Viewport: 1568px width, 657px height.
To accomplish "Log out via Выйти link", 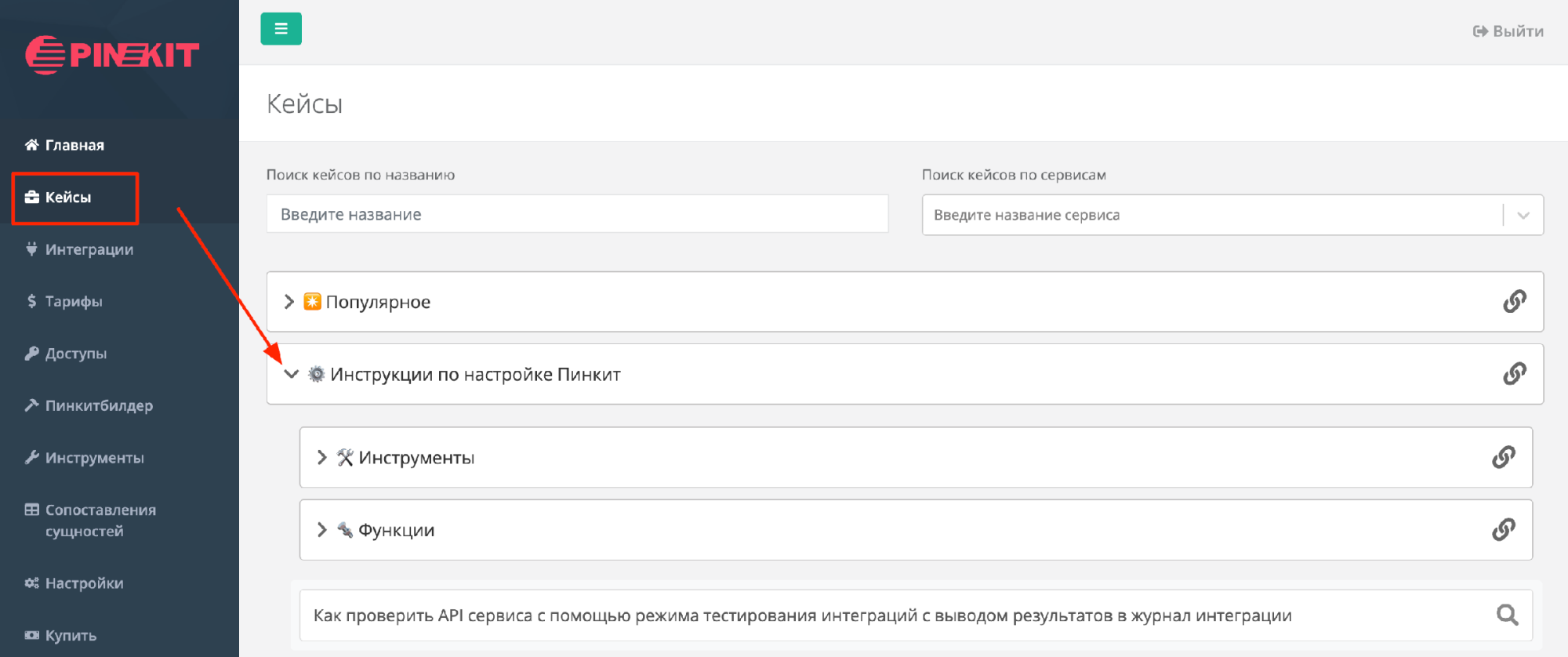I will coord(1508,31).
